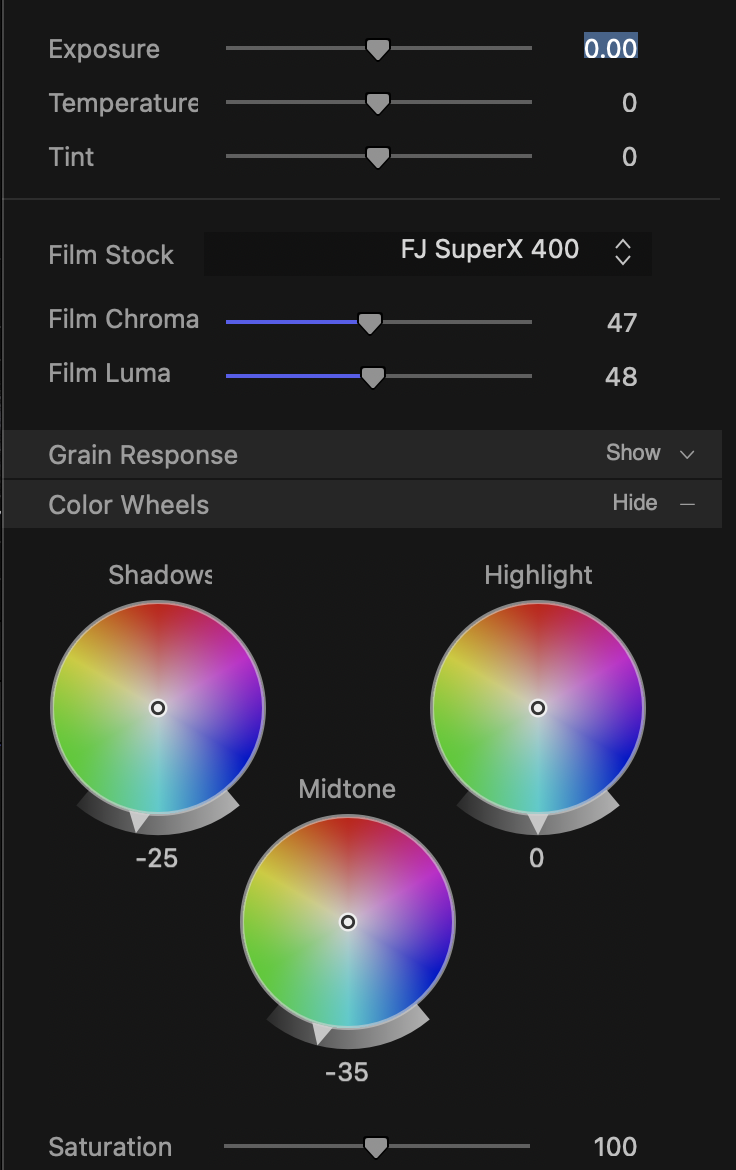Click the Film Chroma slider handle

tap(370, 323)
